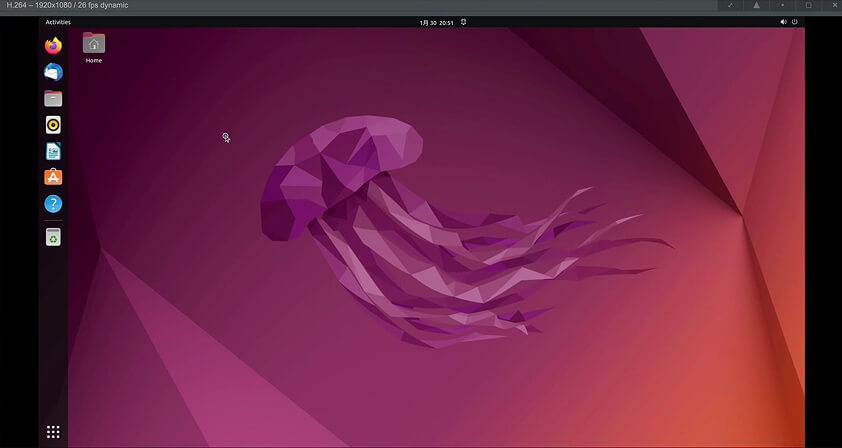This screenshot has width=842, height=448.
Task: Show Applications grid at dock bottom
Action: (x=53, y=432)
